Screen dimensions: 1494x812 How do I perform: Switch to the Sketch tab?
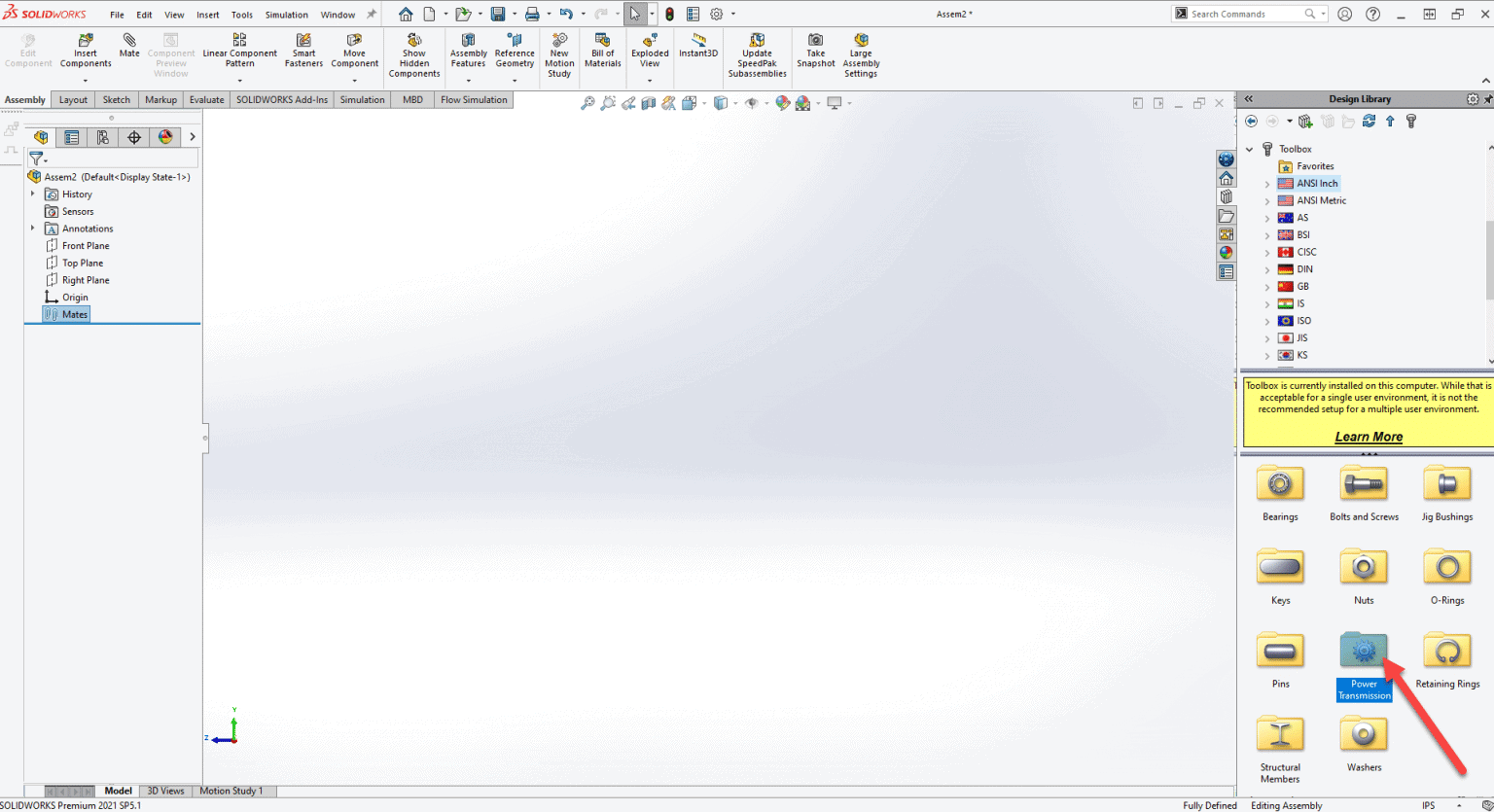(x=117, y=99)
